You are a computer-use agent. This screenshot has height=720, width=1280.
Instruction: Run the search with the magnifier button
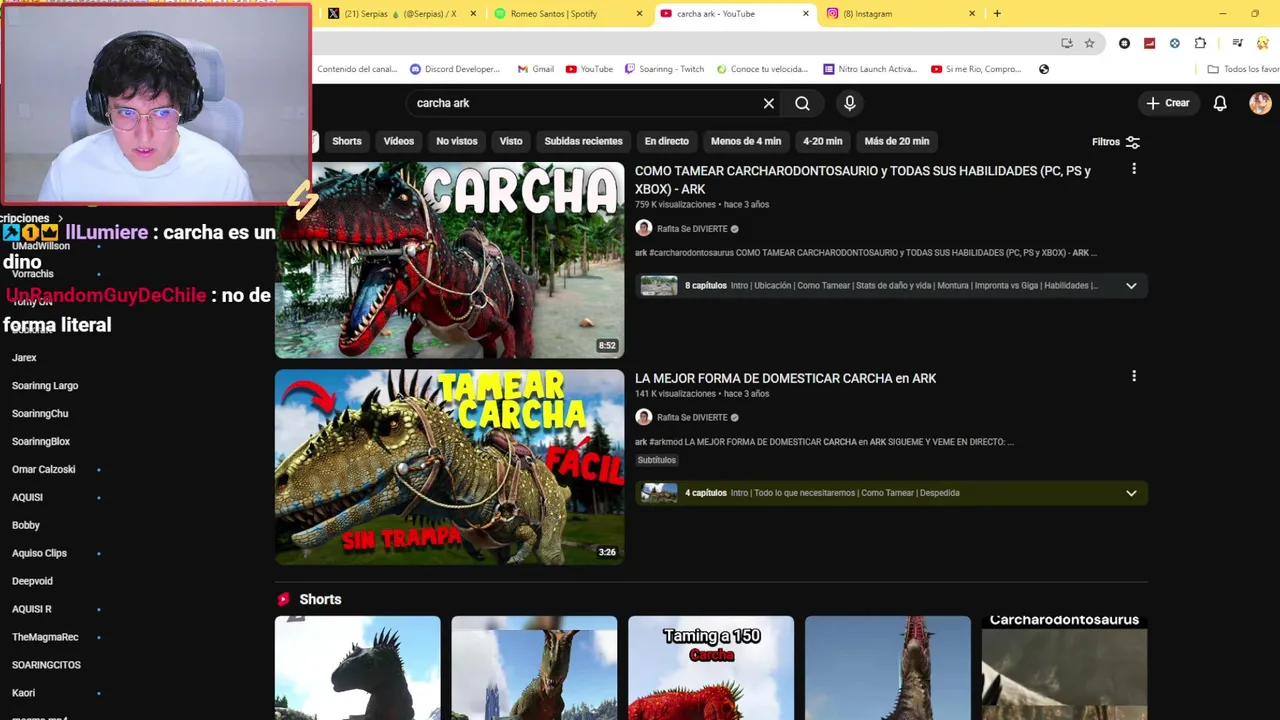[x=802, y=103]
